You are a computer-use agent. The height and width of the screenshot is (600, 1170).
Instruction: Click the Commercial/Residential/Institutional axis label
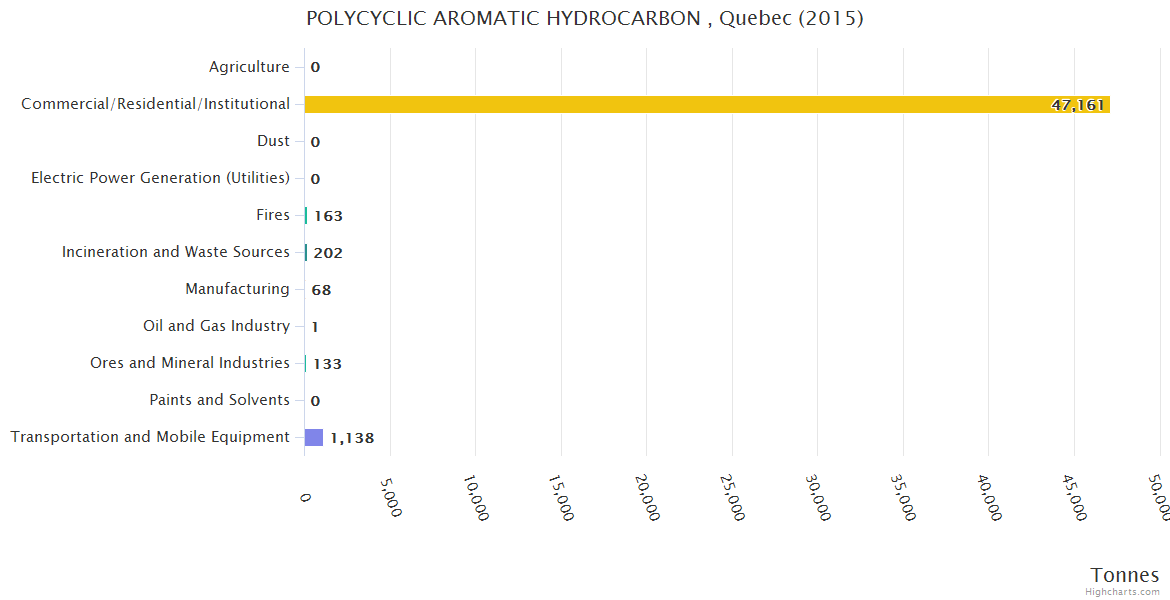[x=155, y=104]
